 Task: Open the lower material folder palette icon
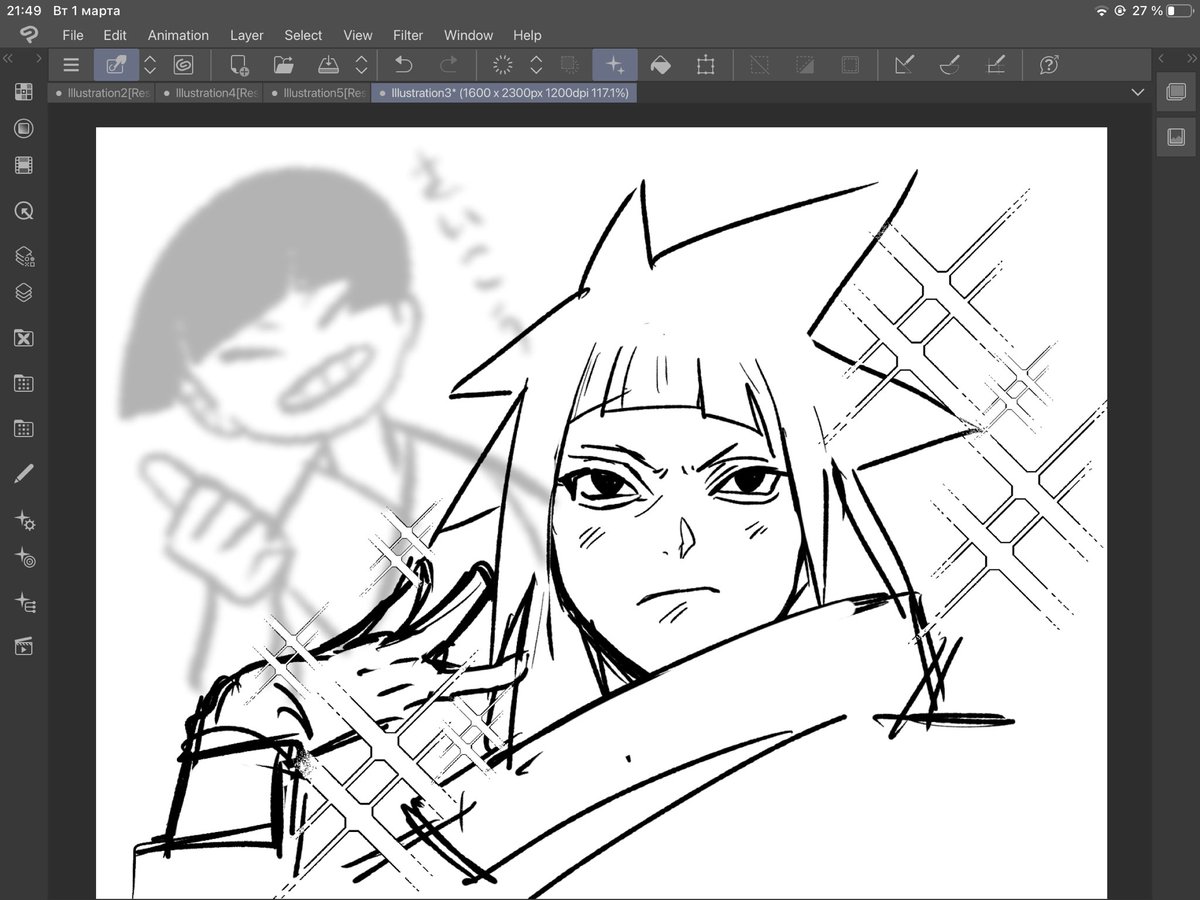pyautogui.click(x=24, y=429)
